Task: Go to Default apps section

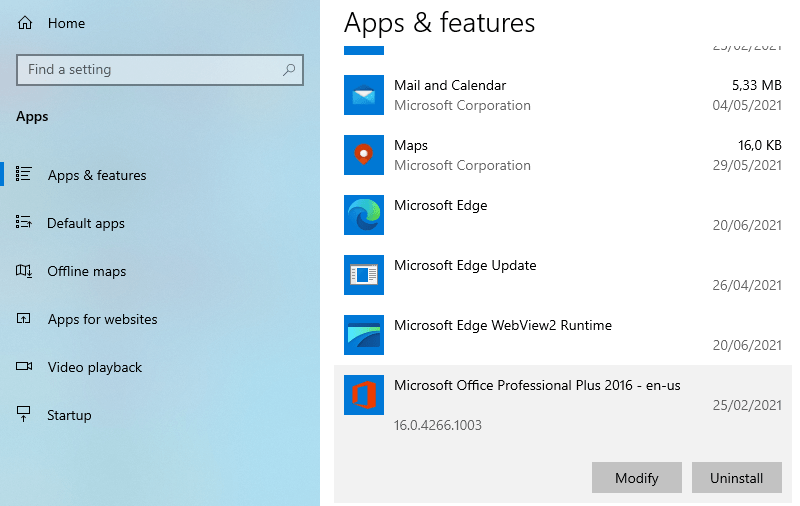Action: click(x=86, y=223)
